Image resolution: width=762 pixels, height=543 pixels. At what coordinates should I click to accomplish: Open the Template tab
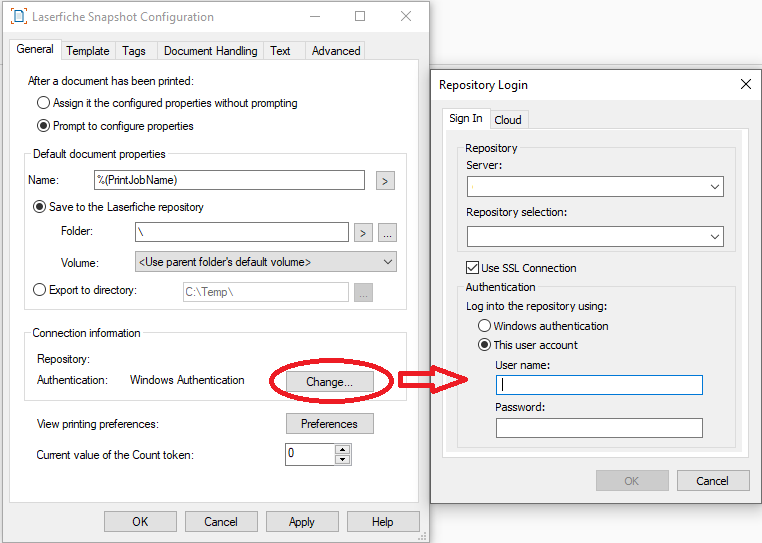[88, 51]
